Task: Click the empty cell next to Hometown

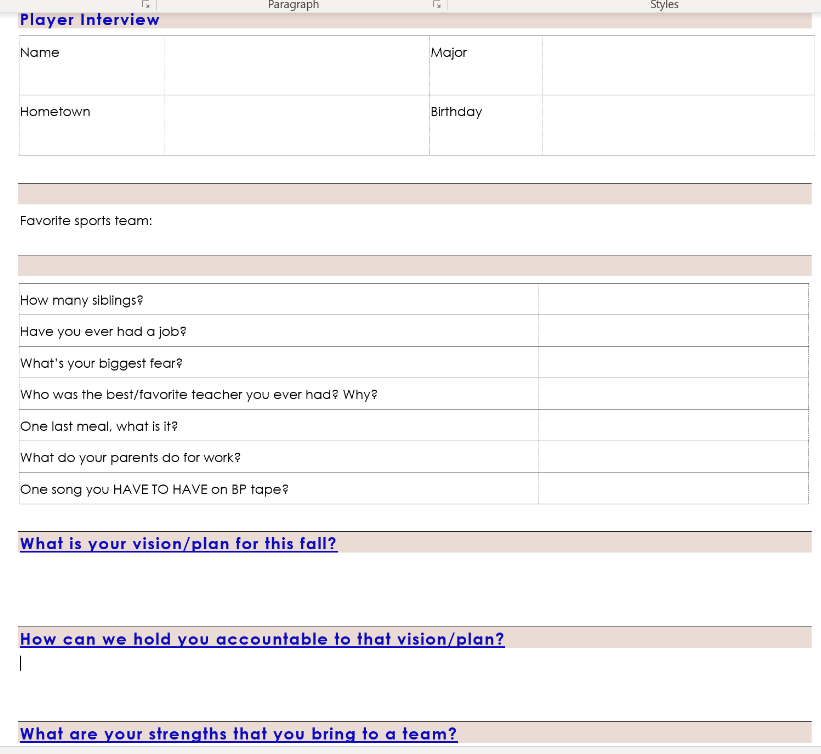Action: (297, 126)
